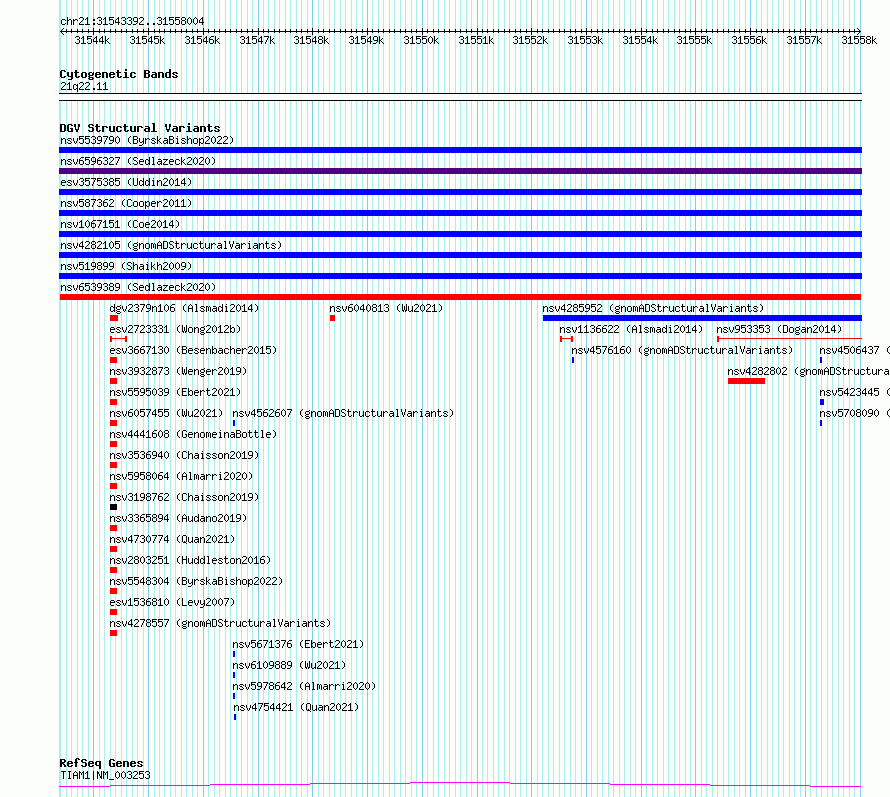Viewport: 890px width, 797px height.
Task: Click the Cytogenetic Bands track title
Action: pyautogui.click(x=119, y=74)
